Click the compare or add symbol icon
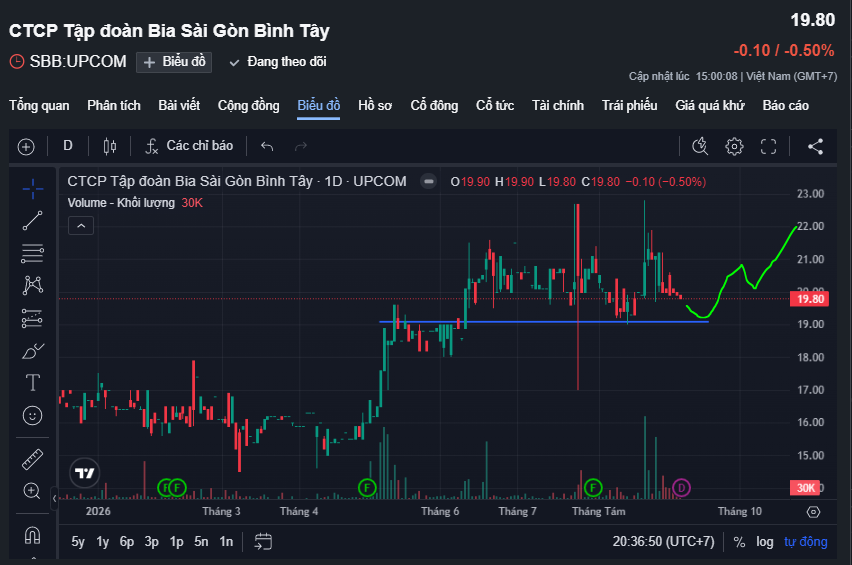The height and width of the screenshot is (565, 852). (x=26, y=146)
